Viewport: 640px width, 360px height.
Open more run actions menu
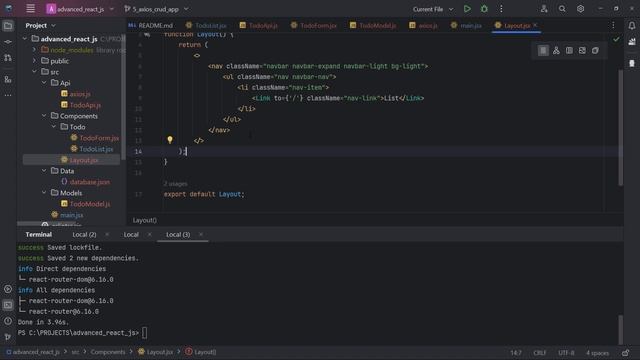pos(501,9)
